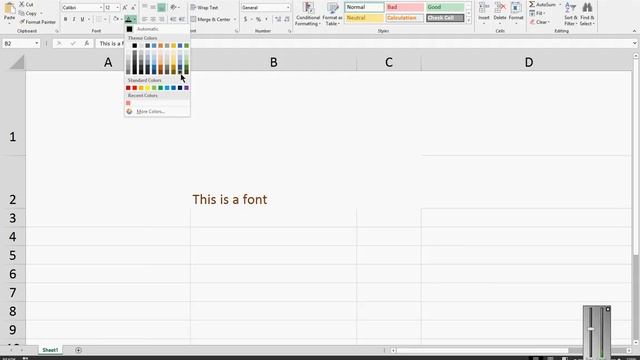Image resolution: width=640 pixels, height=360 pixels.
Task: Toggle Wrap Text
Action: click(204, 7)
